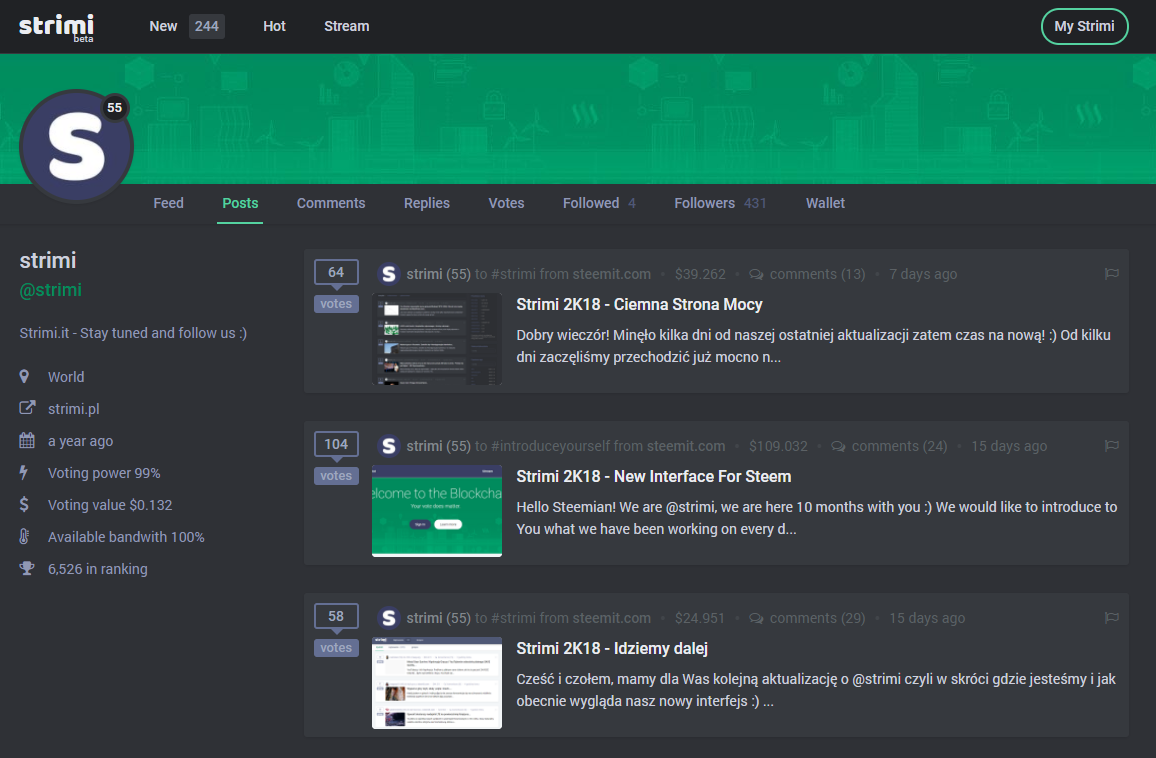Click the Idziemy dalej post thumbnail
Image resolution: width=1156 pixels, height=758 pixels.
pyautogui.click(x=437, y=683)
